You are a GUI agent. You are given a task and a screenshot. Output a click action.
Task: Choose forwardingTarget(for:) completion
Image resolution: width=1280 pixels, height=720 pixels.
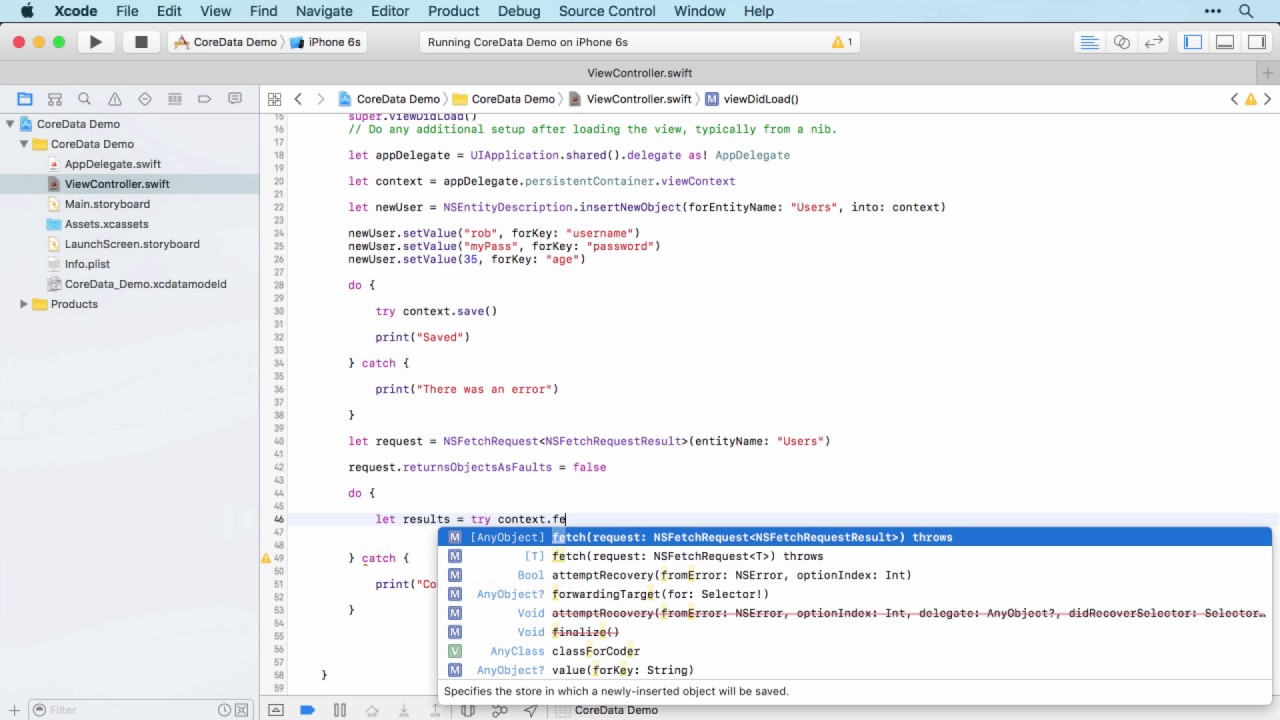(855, 594)
